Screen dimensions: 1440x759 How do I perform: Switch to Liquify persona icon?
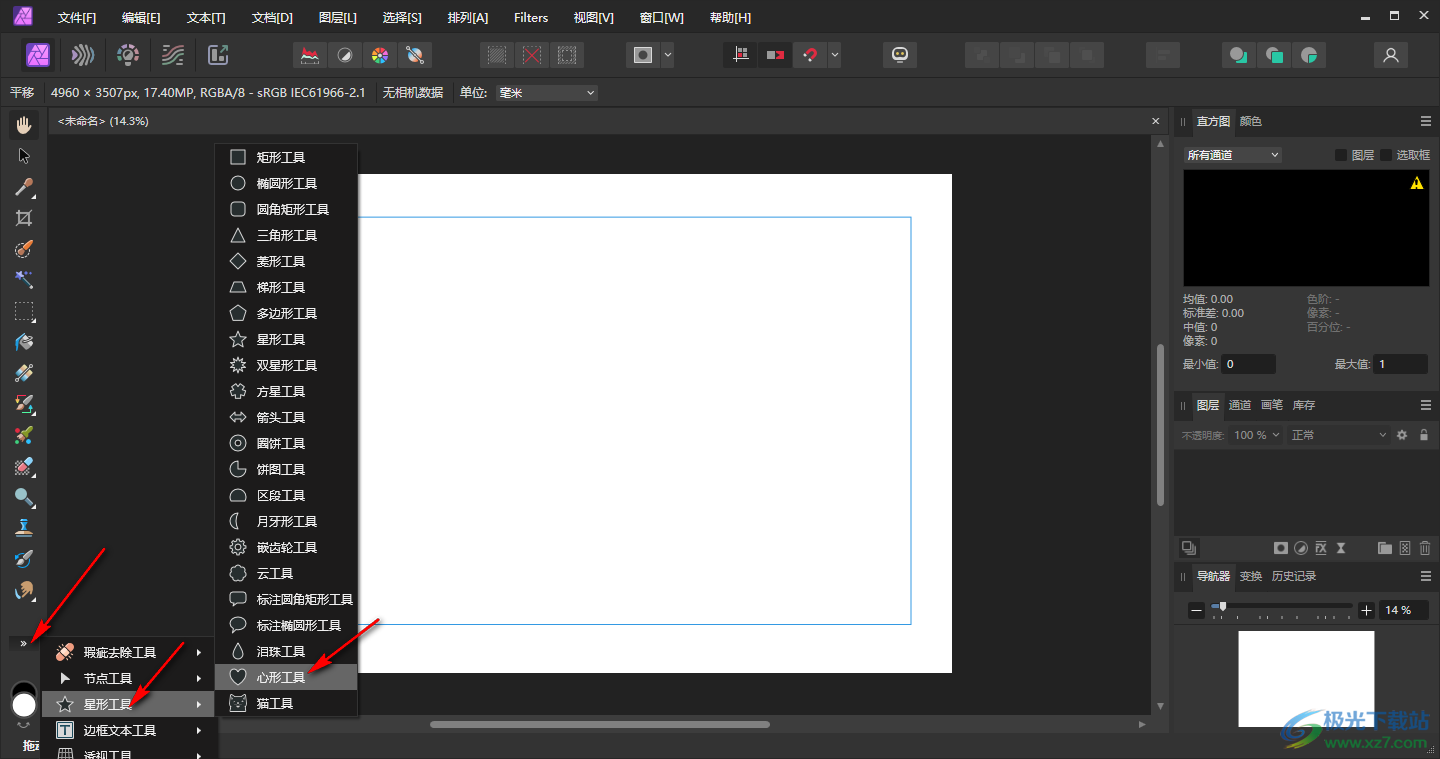(x=83, y=55)
